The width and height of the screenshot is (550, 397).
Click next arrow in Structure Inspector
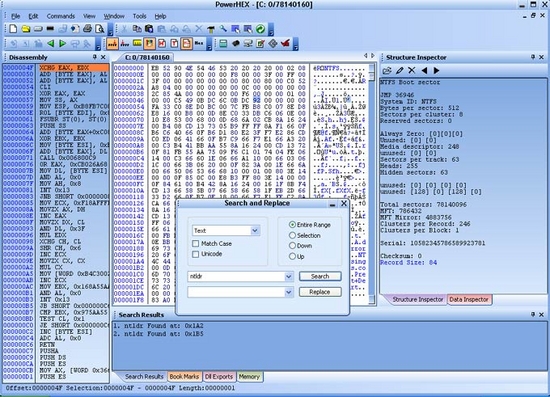click(x=436, y=70)
